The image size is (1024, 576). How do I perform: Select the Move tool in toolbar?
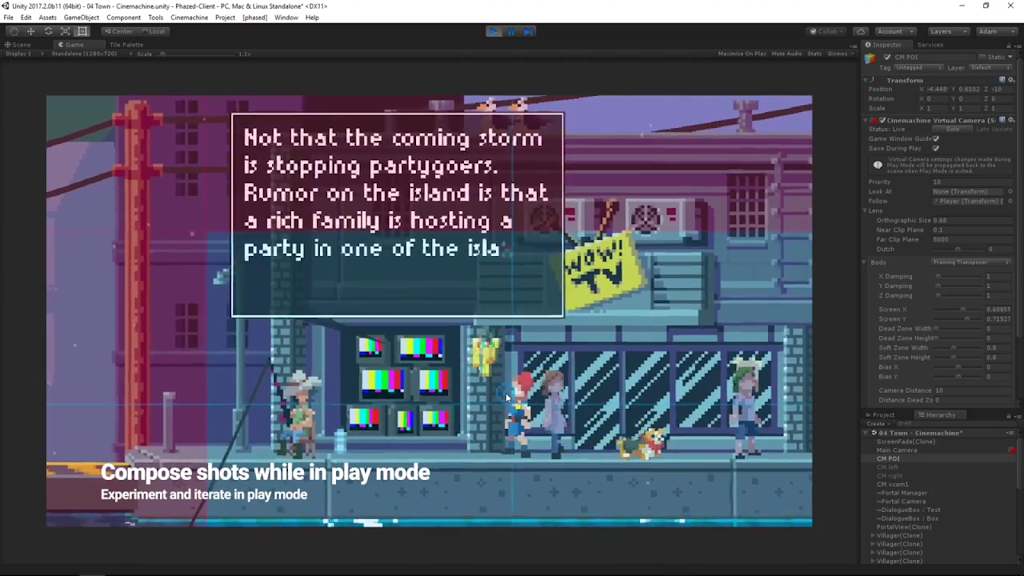30,31
